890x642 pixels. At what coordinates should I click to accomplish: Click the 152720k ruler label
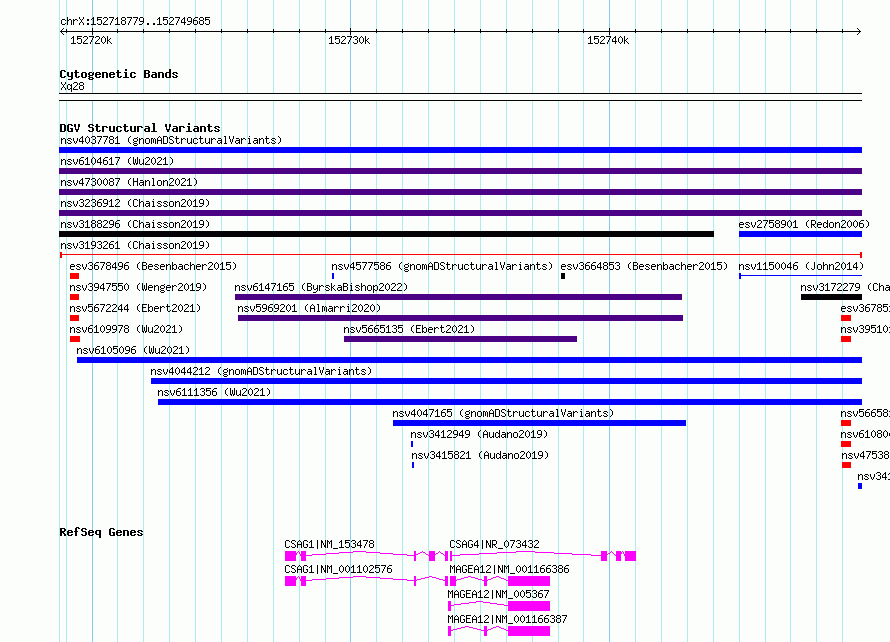91,40
